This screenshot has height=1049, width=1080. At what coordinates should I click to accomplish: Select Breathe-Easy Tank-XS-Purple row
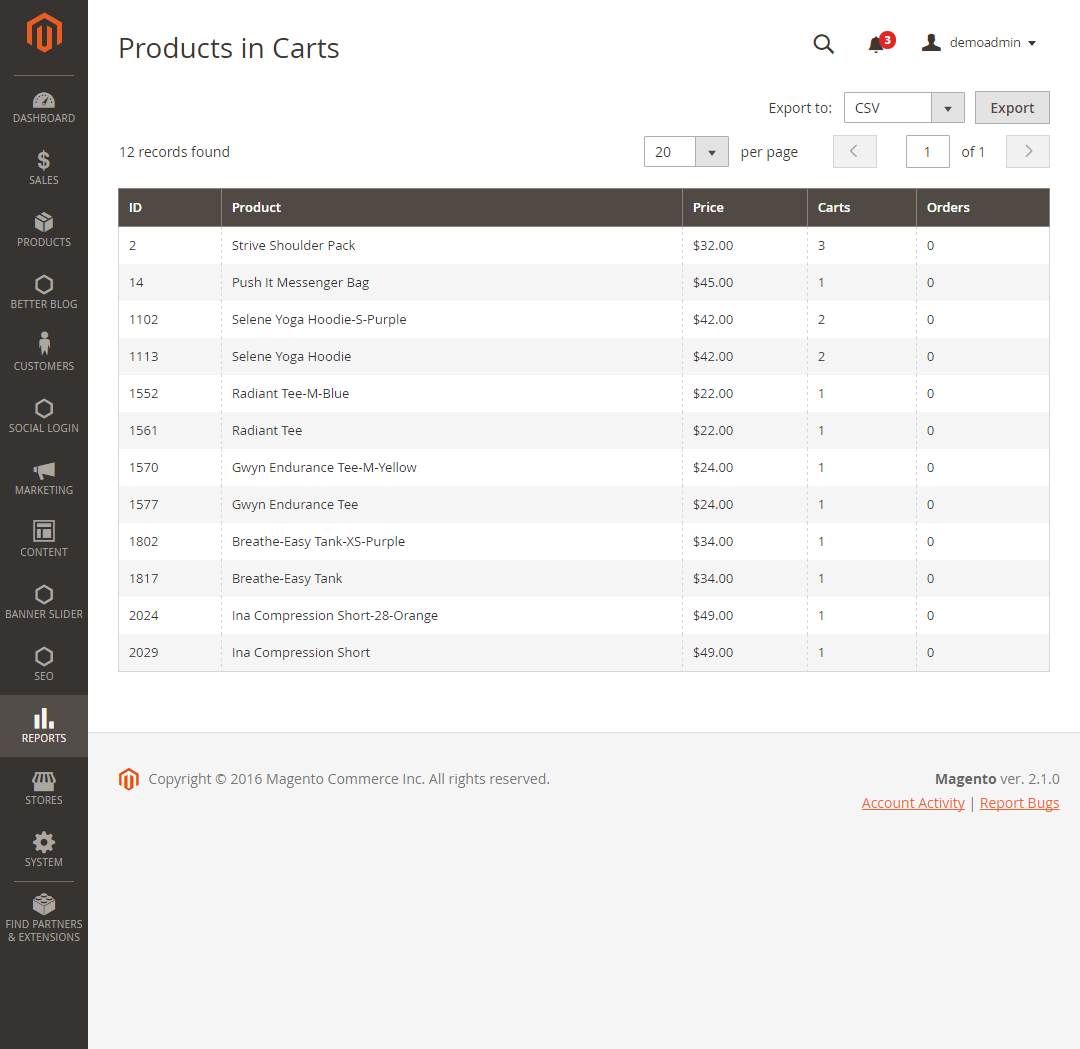tap(584, 541)
